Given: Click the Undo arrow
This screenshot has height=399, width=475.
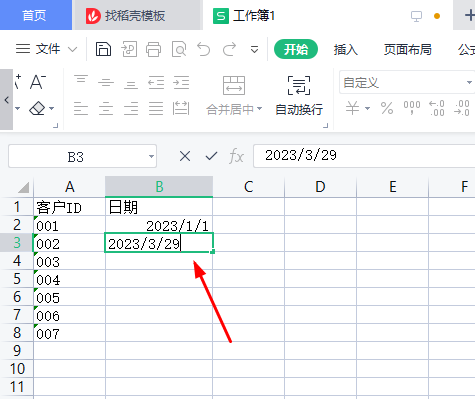Looking at the screenshot, I should pyautogui.click(x=204, y=49).
